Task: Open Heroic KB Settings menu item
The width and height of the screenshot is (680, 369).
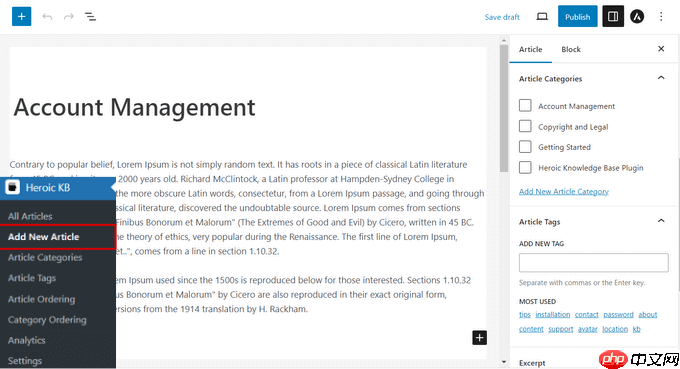Action: pos(25,361)
